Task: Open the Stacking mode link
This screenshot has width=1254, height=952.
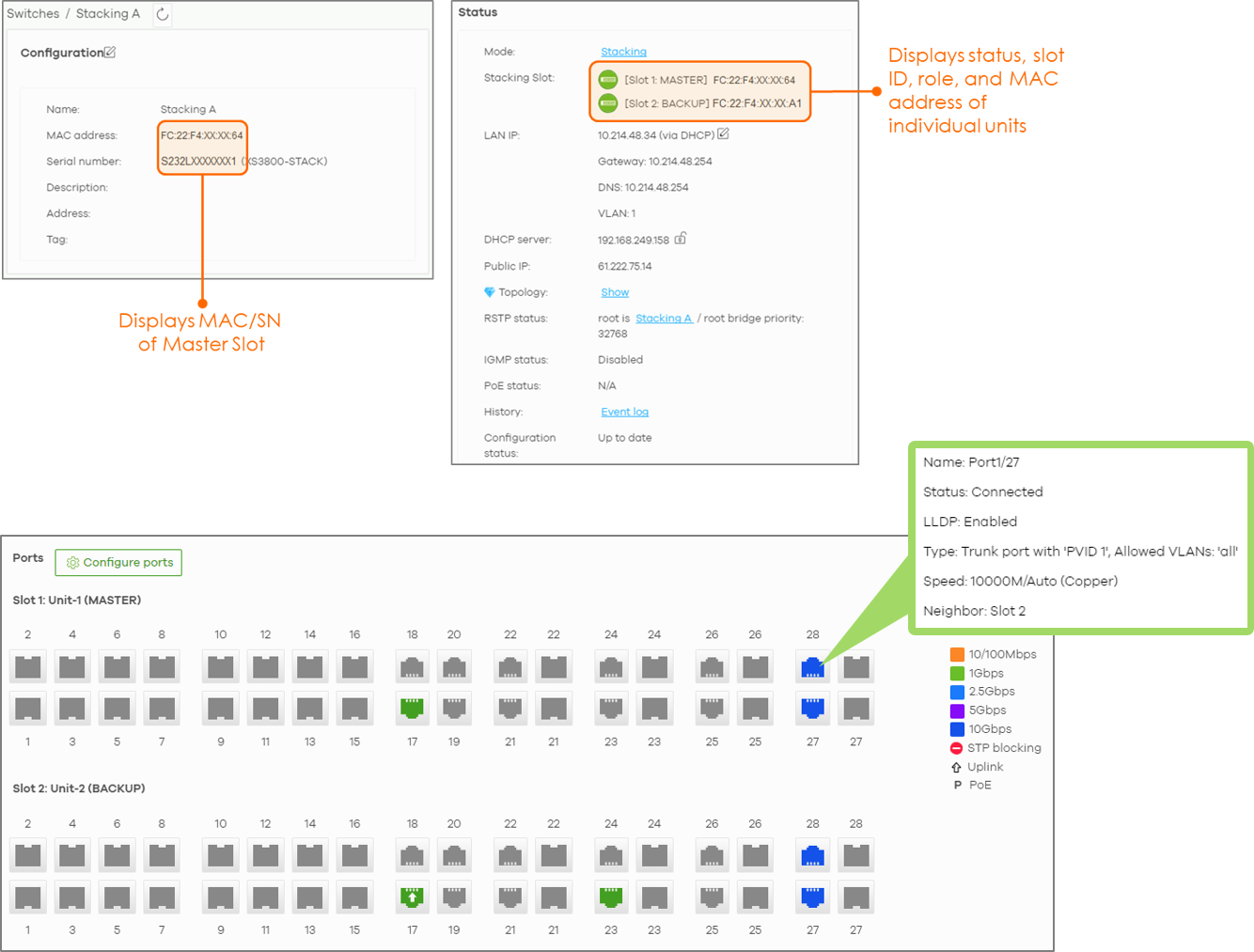Action: 623,52
